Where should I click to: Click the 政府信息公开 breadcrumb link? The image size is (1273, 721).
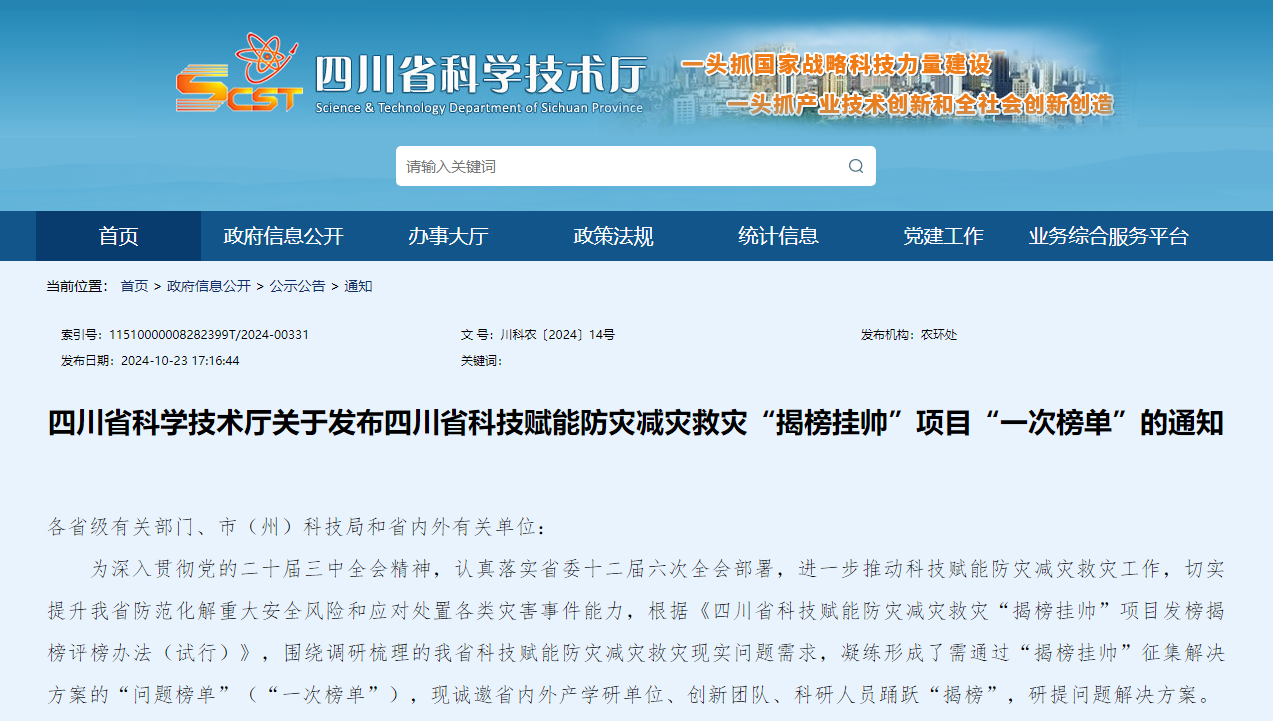[x=209, y=286]
